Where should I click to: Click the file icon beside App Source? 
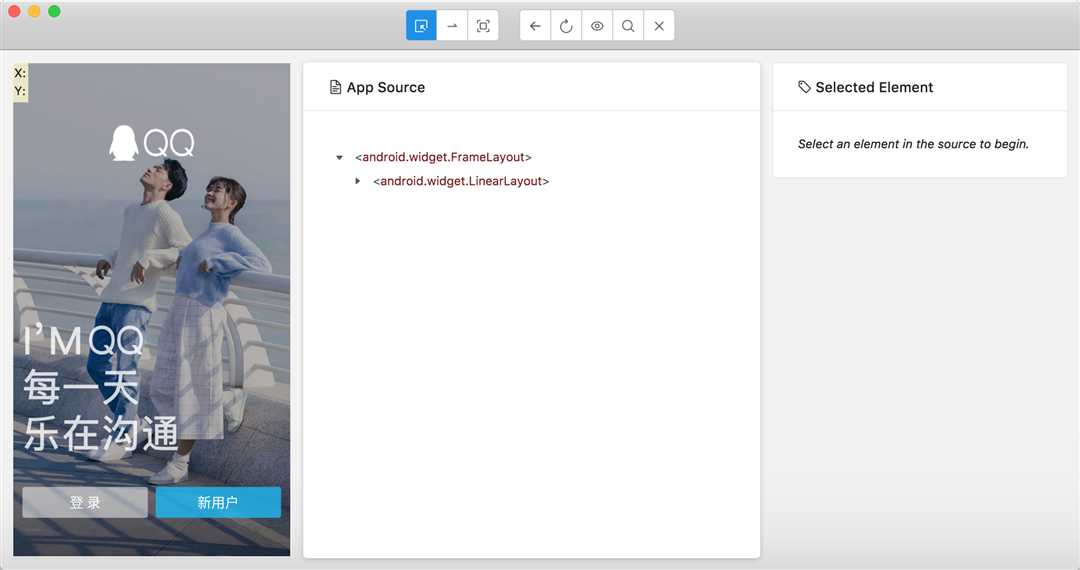[x=335, y=87]
